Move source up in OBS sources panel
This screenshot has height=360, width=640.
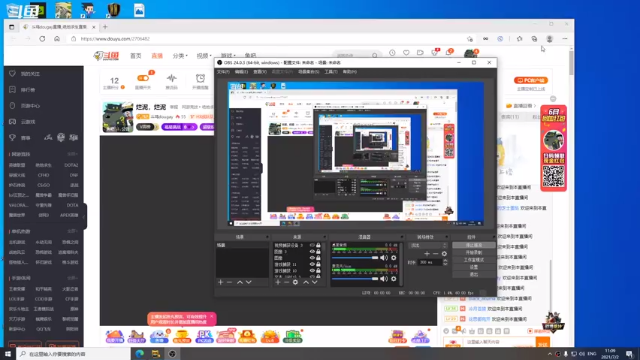pos(306,282)
